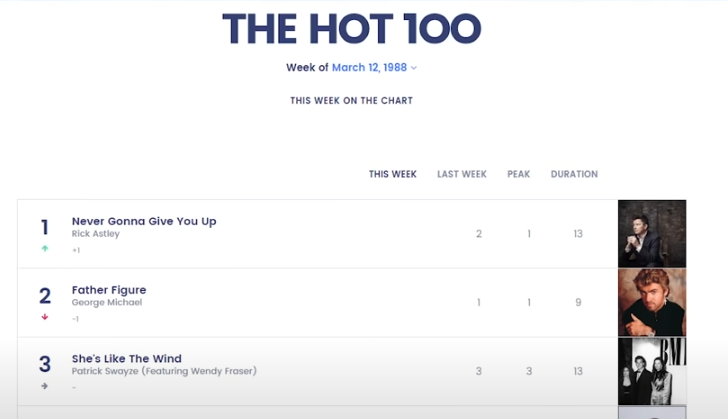The height and width of the screenshot is (419, 728).
Task: Click the DURATION column header
Action: (574, 174)
